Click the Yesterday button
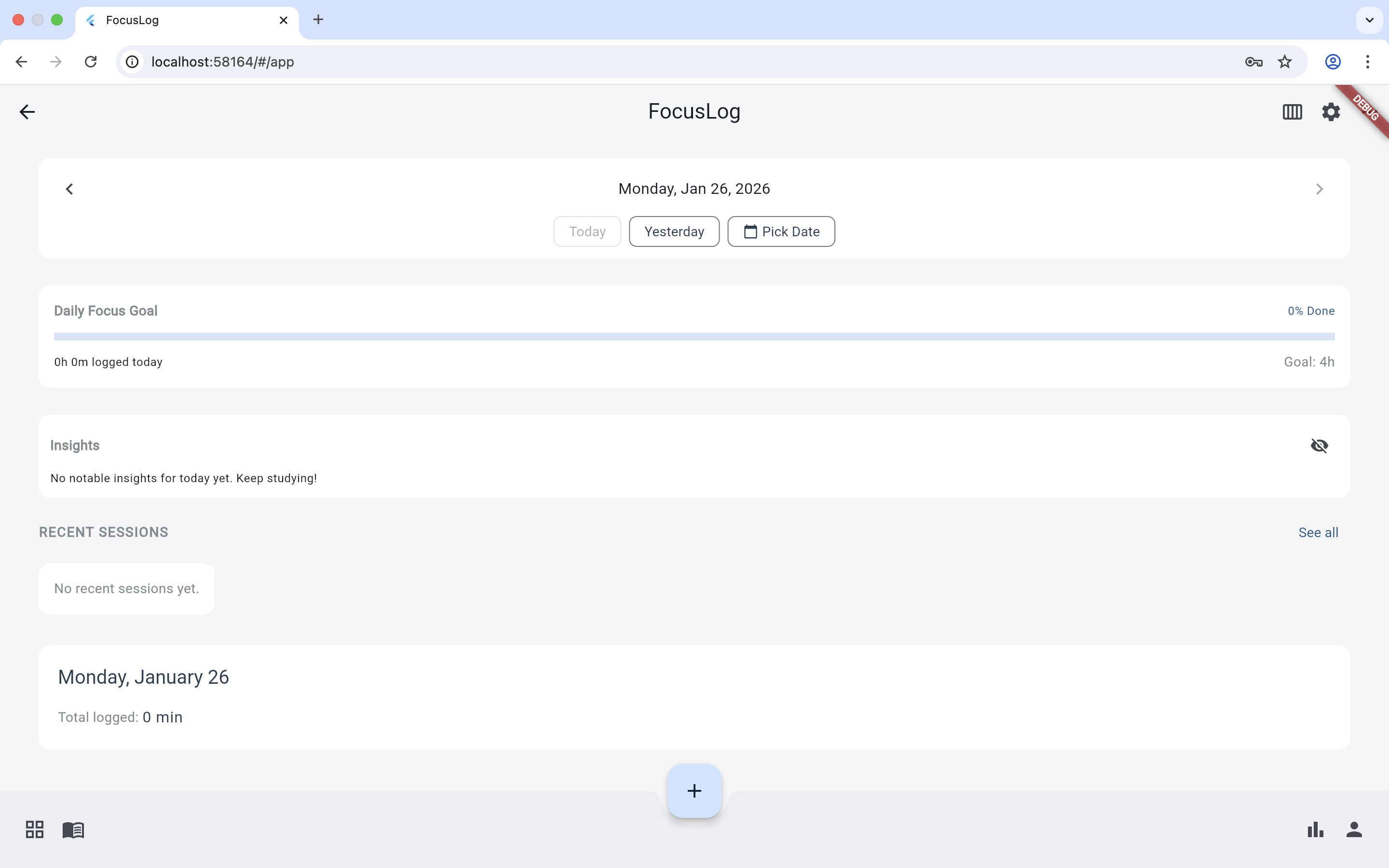 pyautogui.click(x=674, y=231)
